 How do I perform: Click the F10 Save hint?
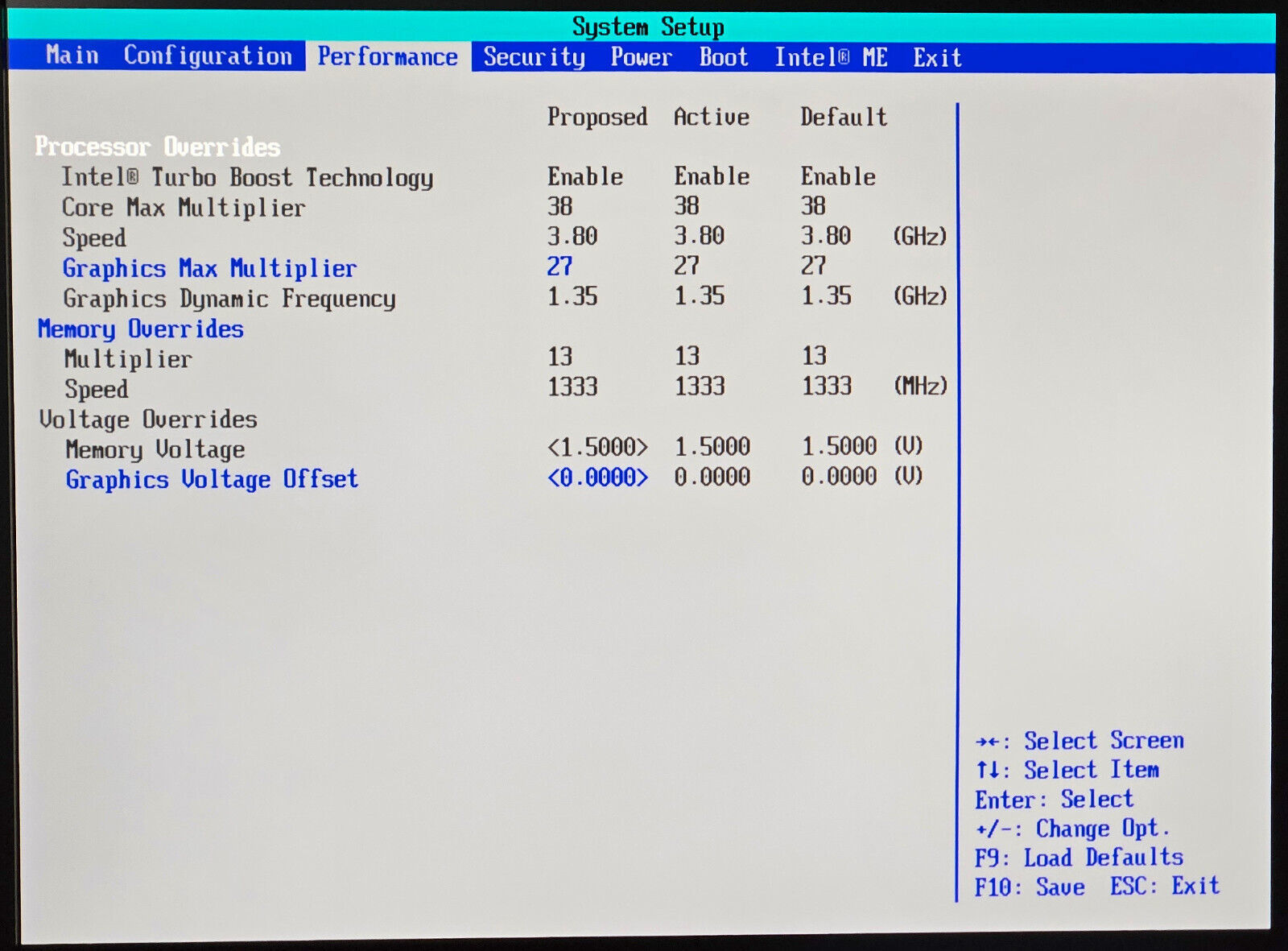tap(1030, 887)
